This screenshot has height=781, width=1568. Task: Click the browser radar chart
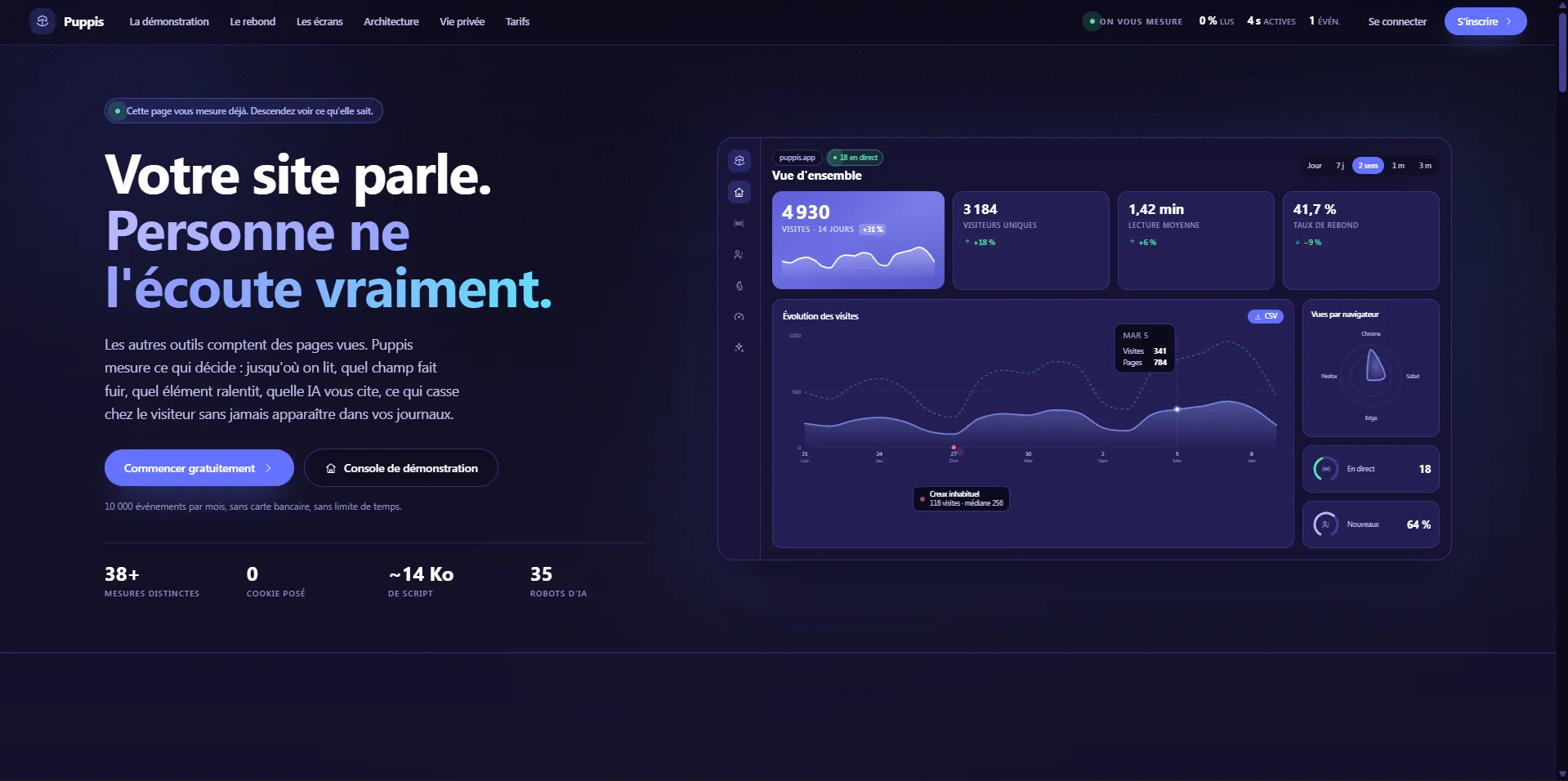click(x=1371, y=376)
